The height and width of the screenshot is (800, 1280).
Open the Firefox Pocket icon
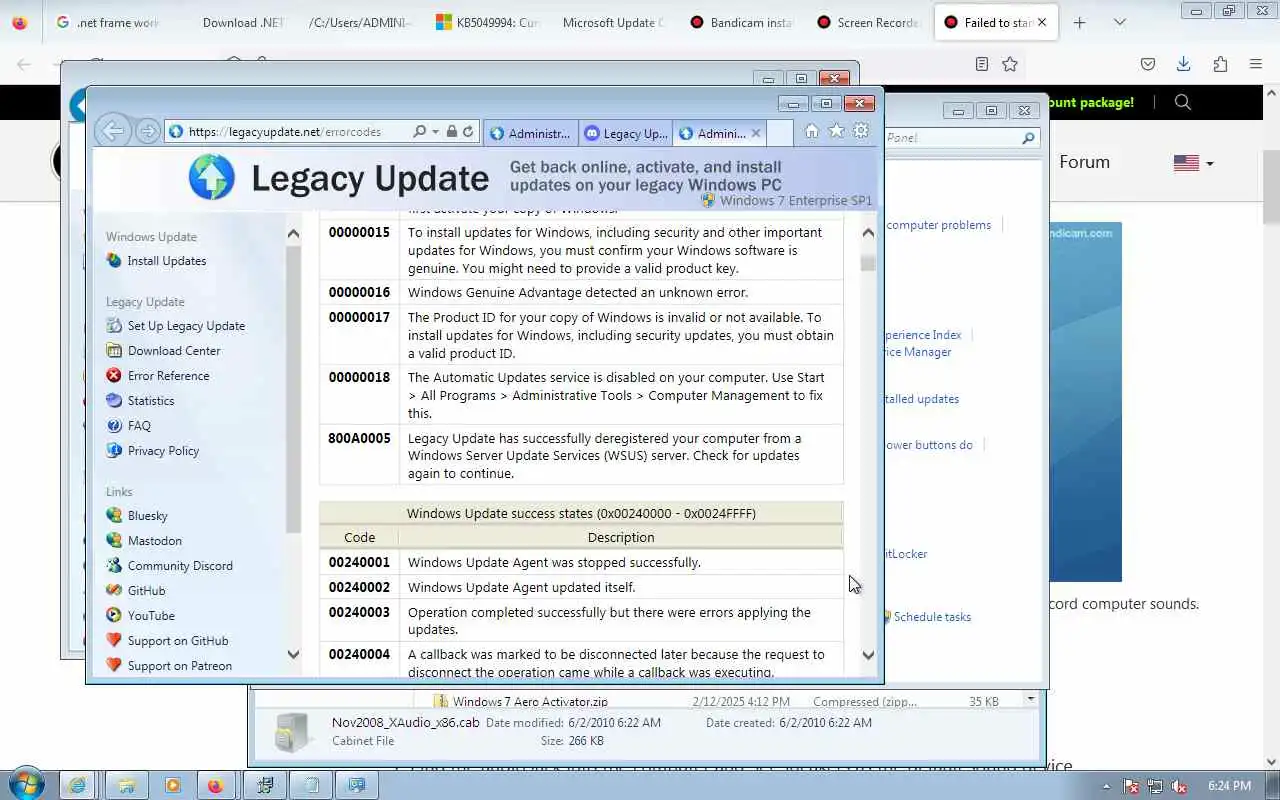(x=1148, y=64)
